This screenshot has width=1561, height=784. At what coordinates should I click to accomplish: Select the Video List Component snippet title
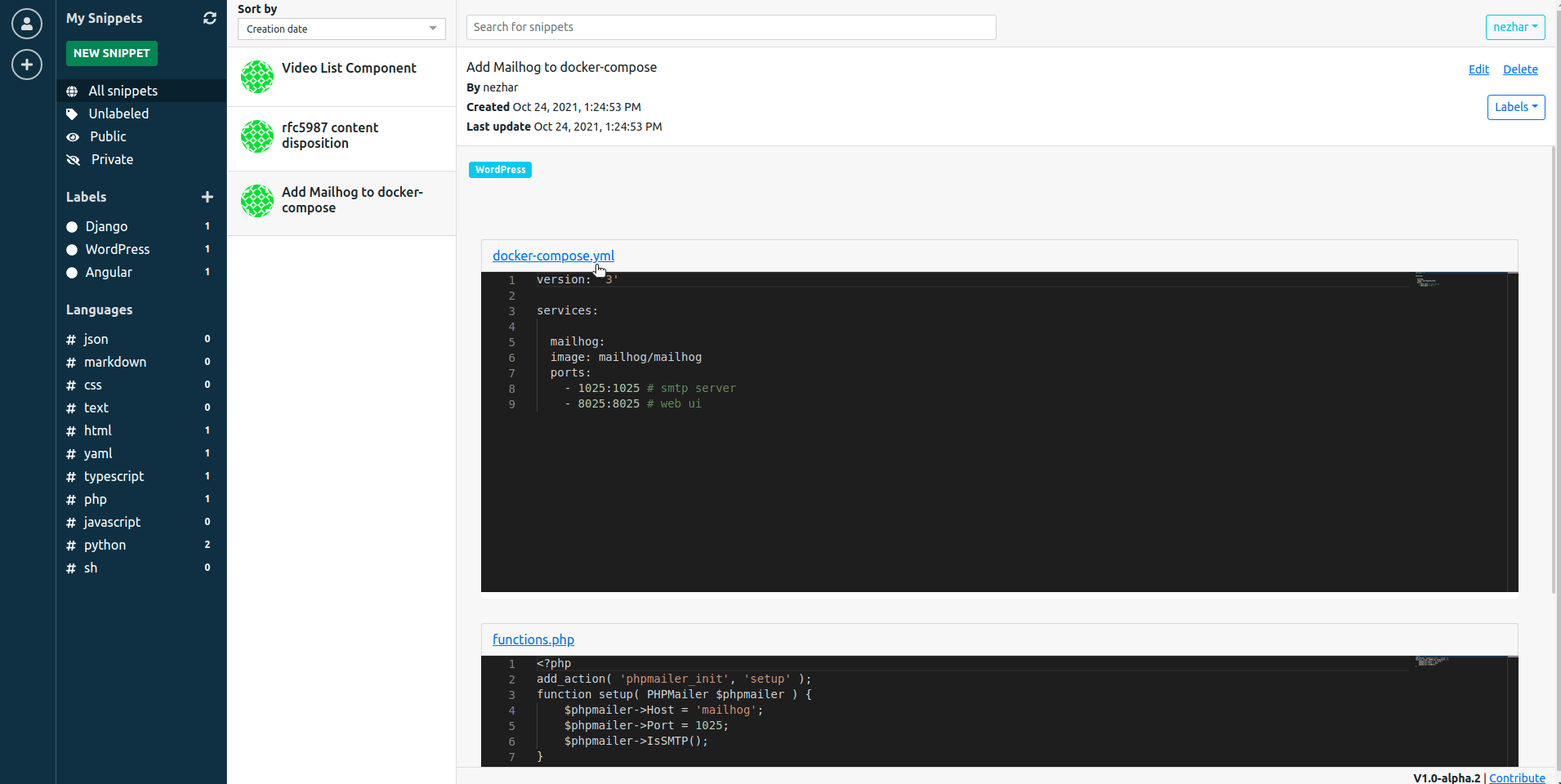click(x=349, y=68)
